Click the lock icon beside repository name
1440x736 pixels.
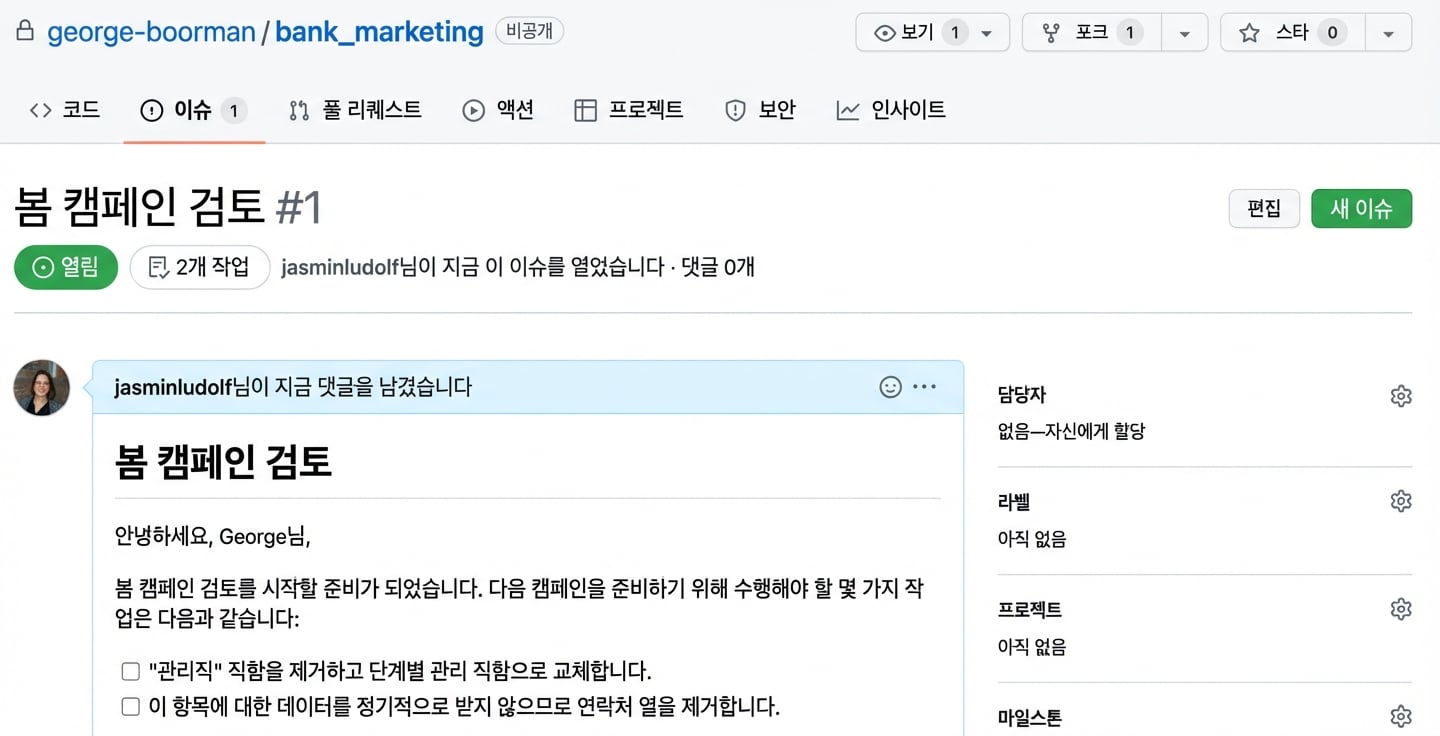point(26,31)
